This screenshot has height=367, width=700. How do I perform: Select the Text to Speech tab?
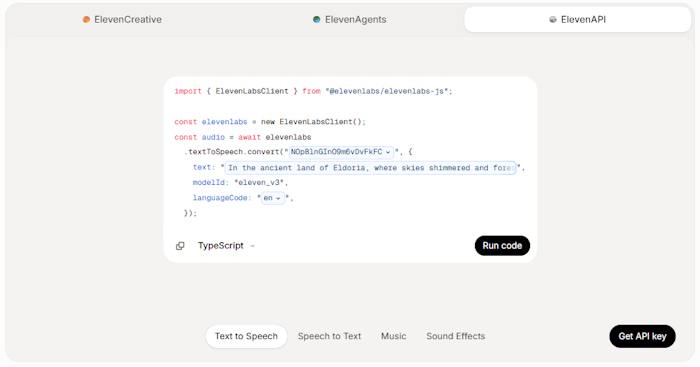coord(246,336)
